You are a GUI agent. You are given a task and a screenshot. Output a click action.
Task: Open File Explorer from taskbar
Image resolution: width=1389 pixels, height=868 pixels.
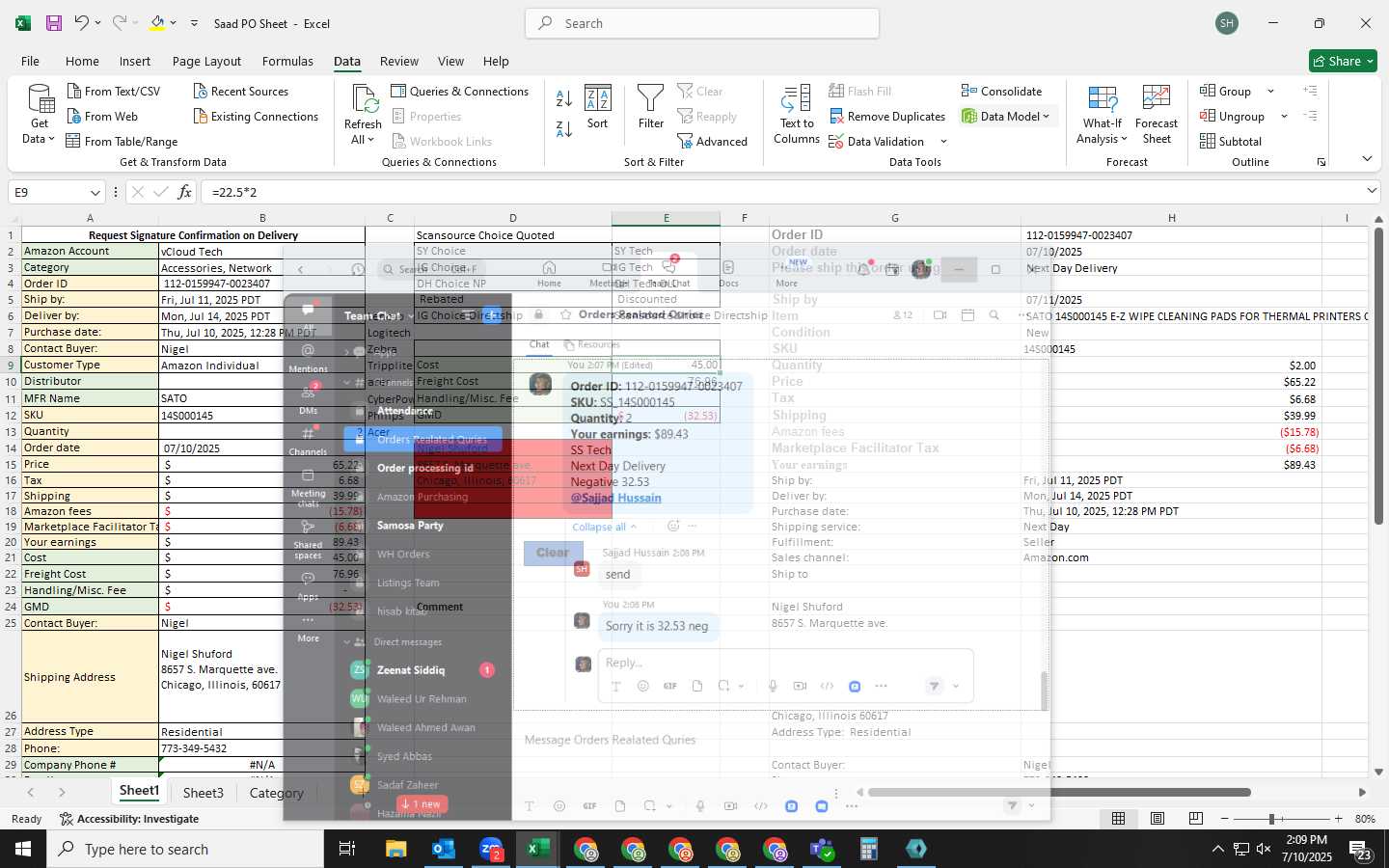395,849
